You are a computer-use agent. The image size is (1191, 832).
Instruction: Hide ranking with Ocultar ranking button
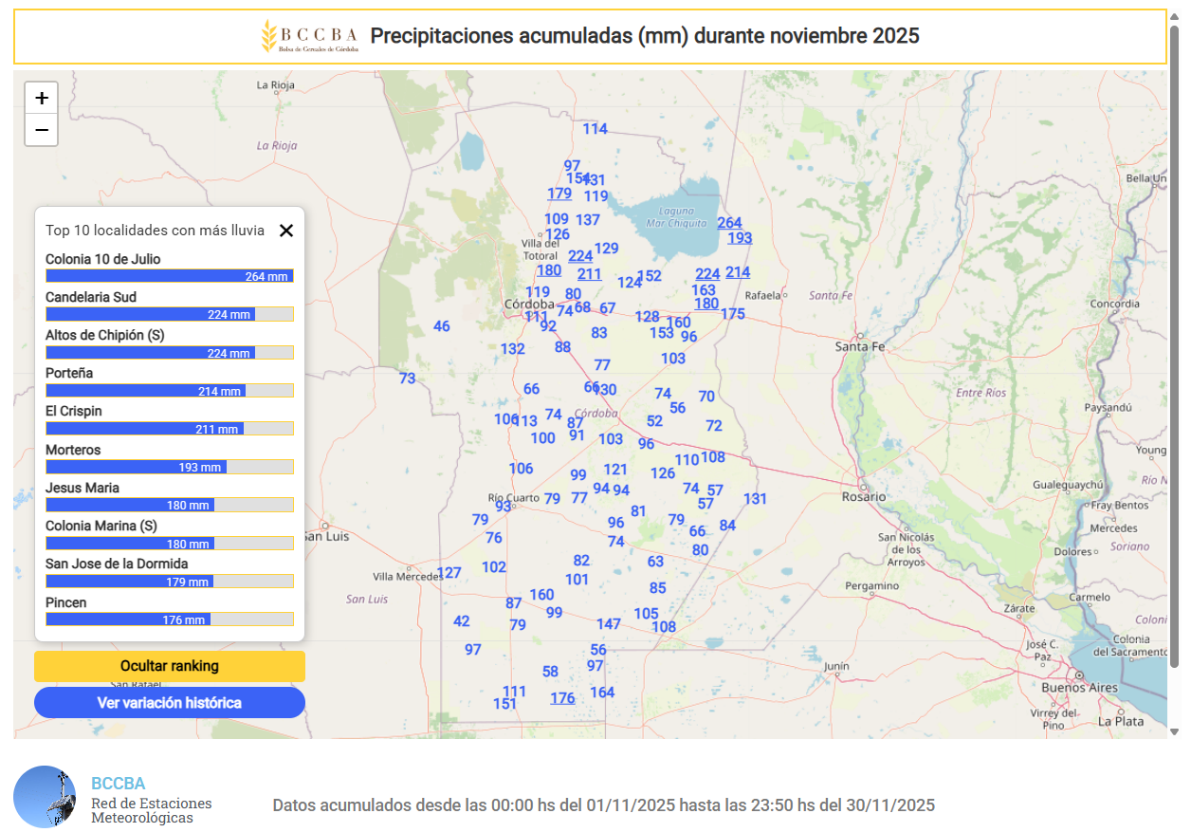[x=169, y=666]
